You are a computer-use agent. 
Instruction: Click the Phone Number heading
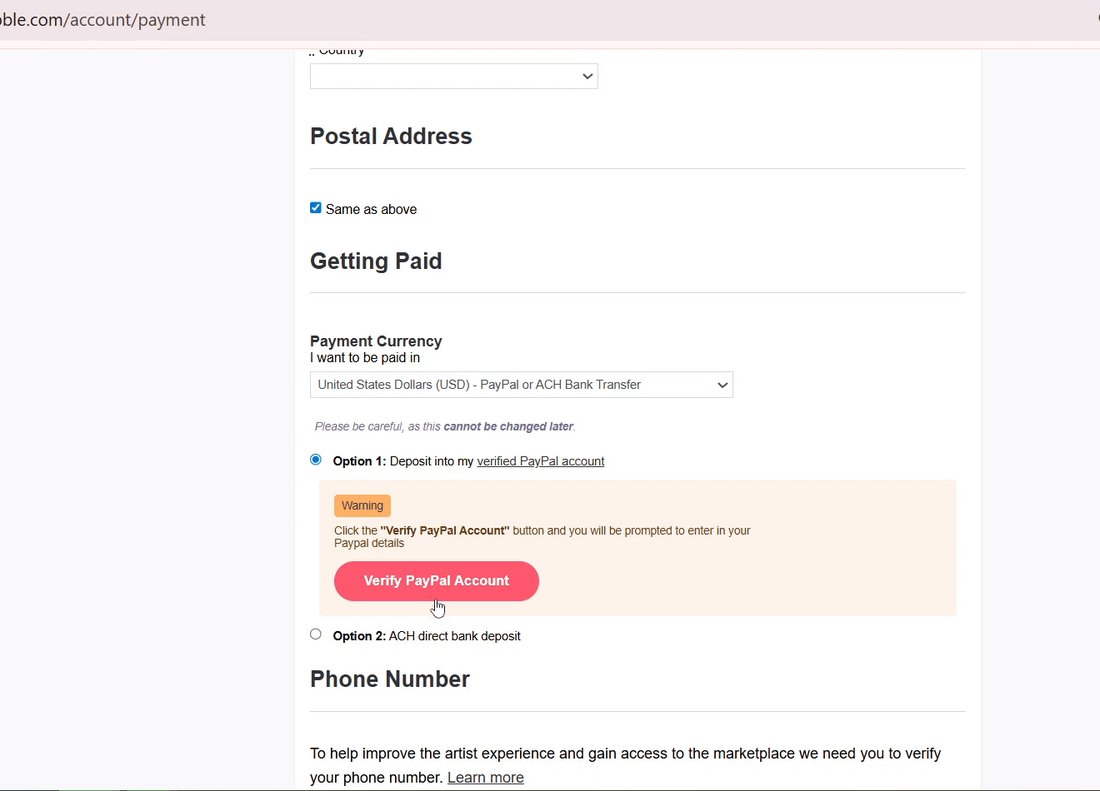(x=390, y=679)
